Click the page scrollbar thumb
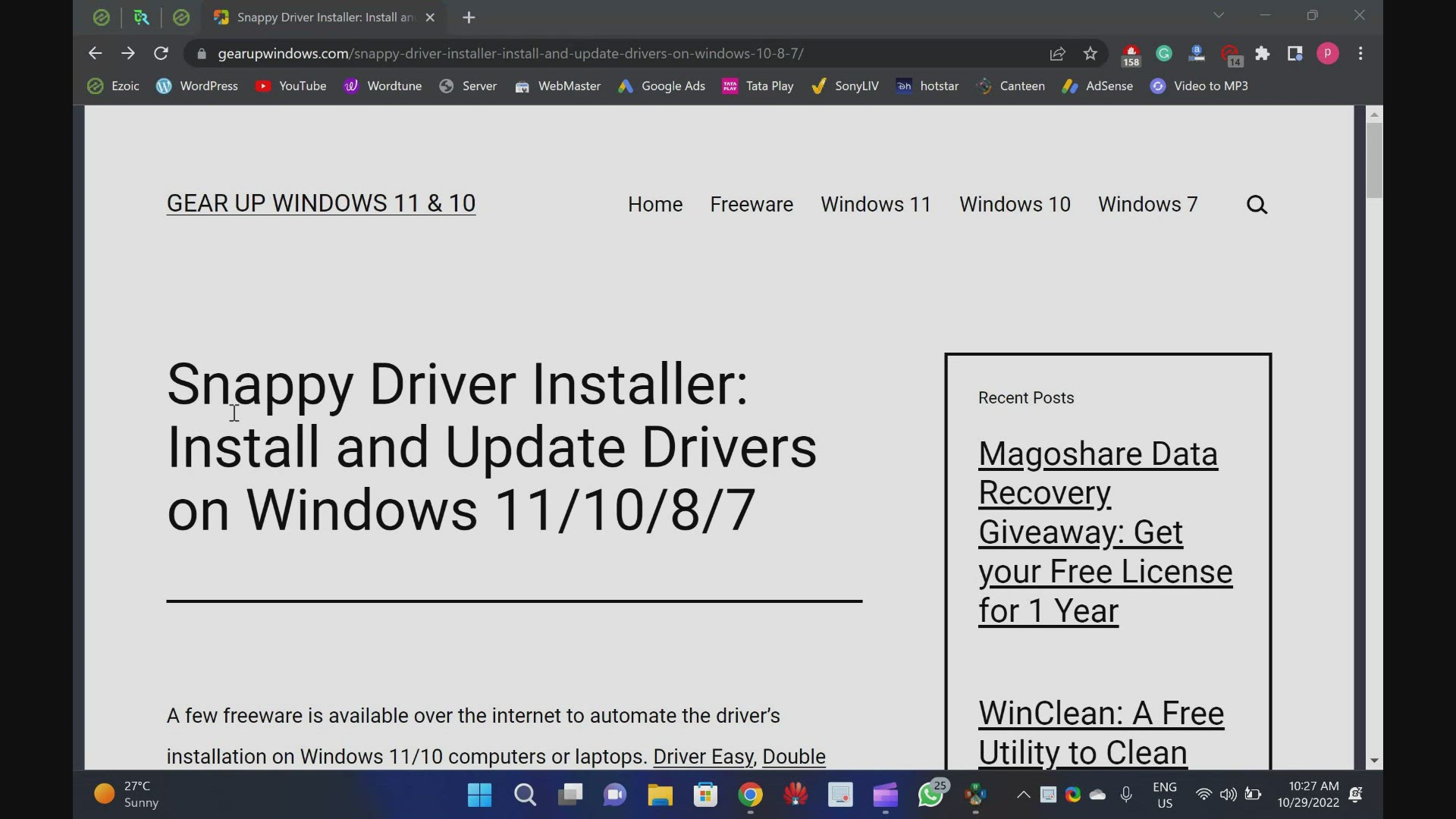This screenshot has height=819, width=1456. tap(1374, 160)
